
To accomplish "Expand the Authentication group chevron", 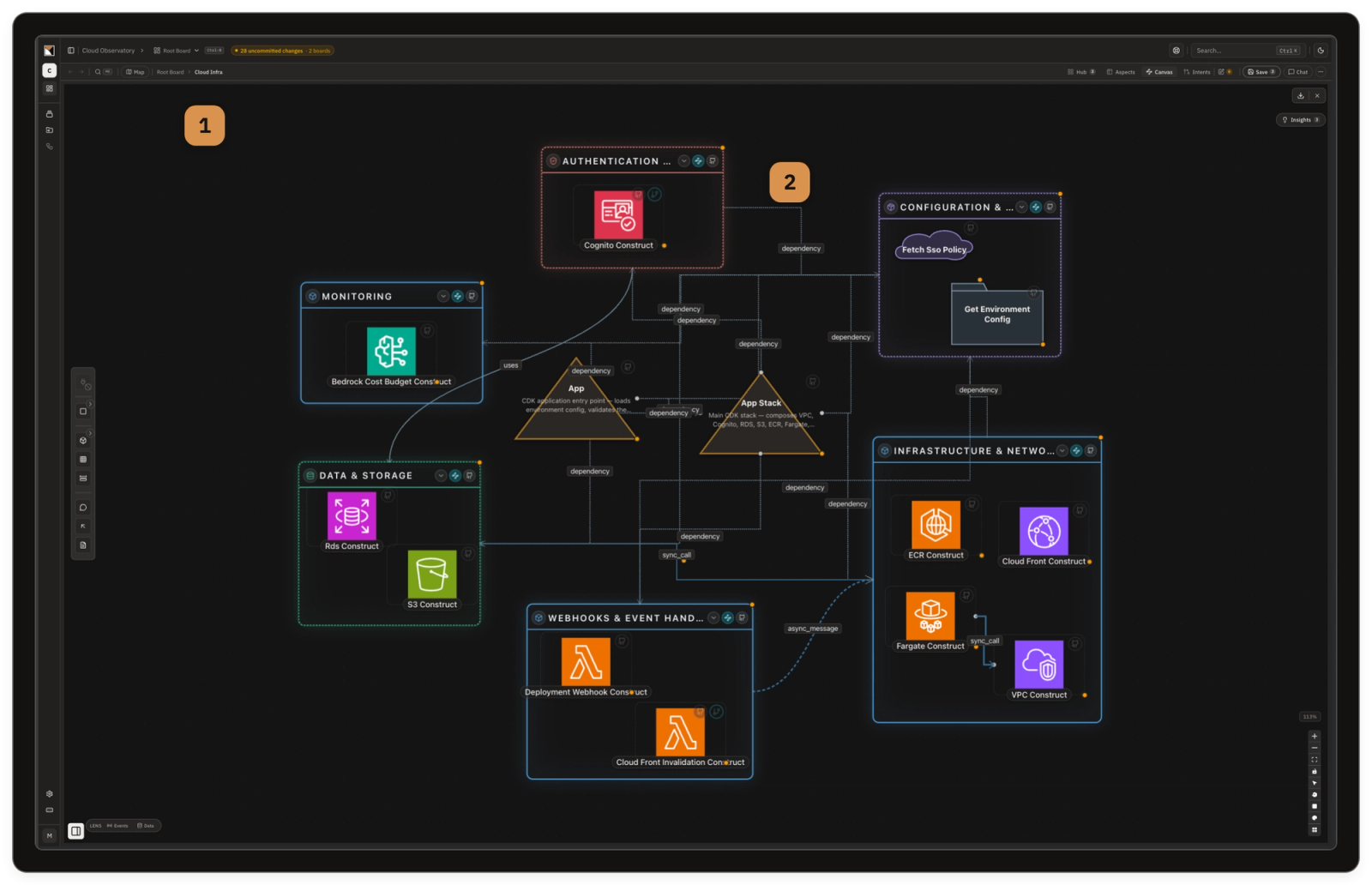I will click(x=683, y=160).
